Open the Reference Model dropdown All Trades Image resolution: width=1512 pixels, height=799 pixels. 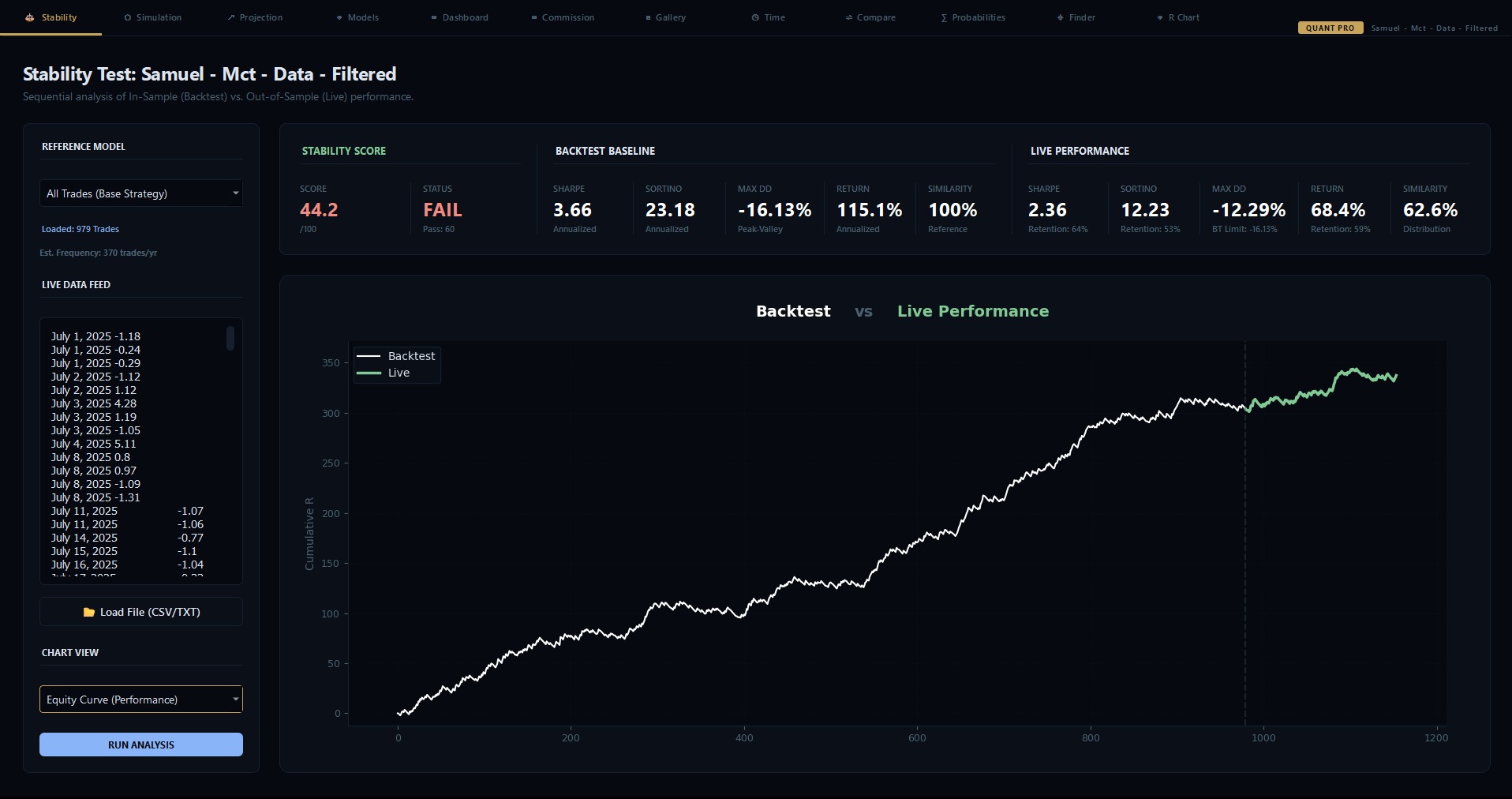point(141,193)
